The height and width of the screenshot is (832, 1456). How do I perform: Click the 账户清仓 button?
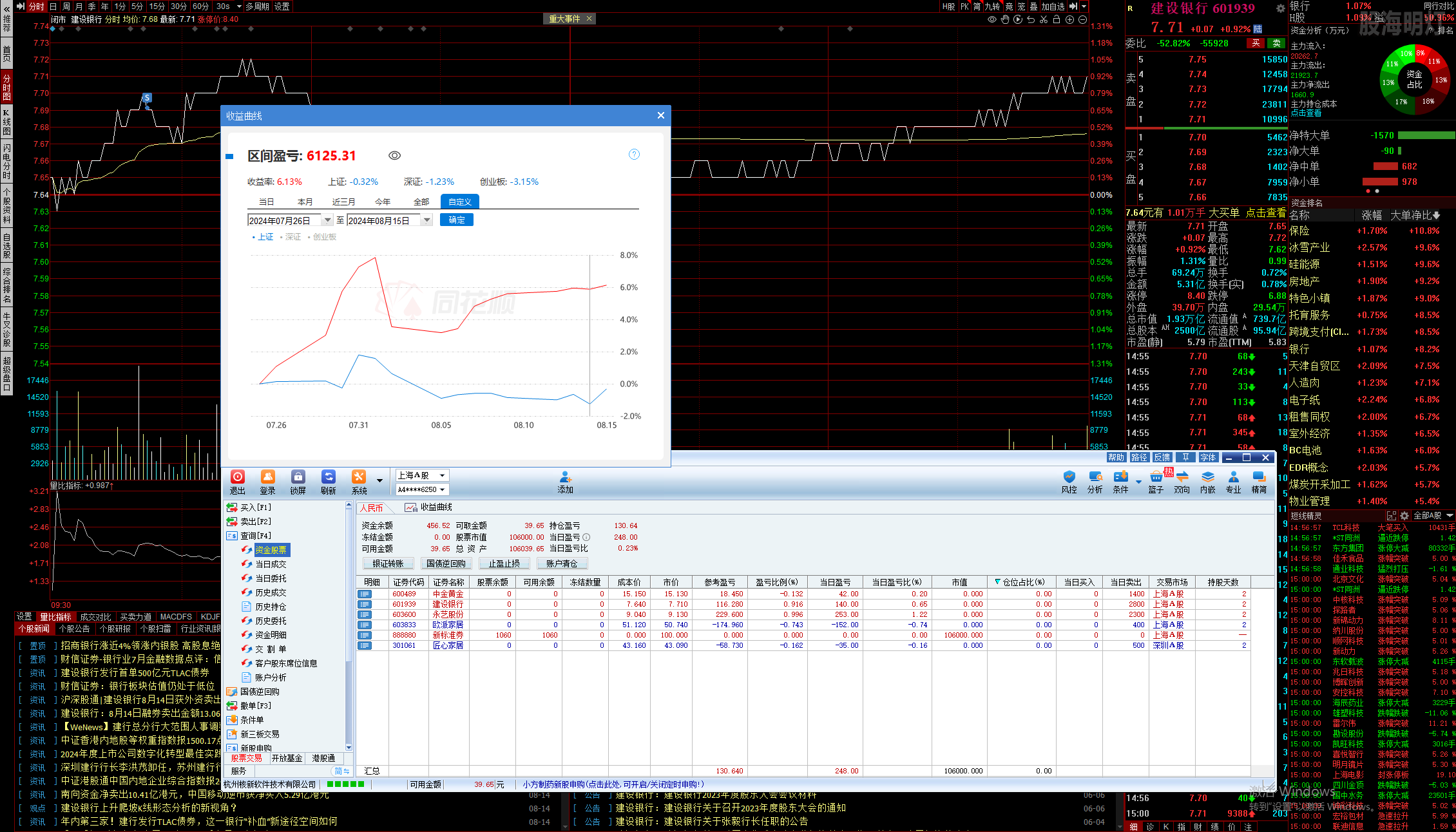(562, 563)
